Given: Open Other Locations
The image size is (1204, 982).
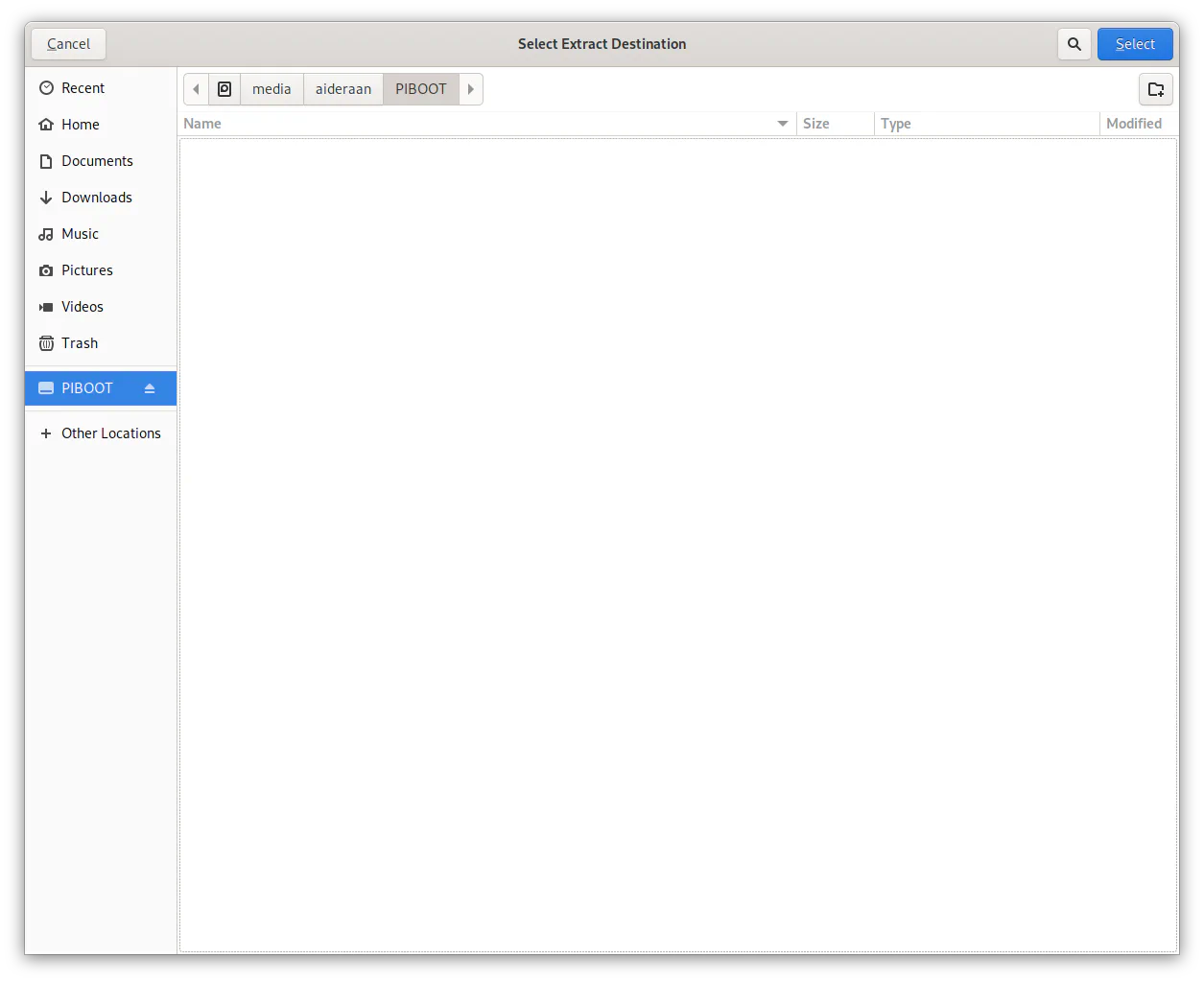Looking at the screenshot, I should pos(101,433).
